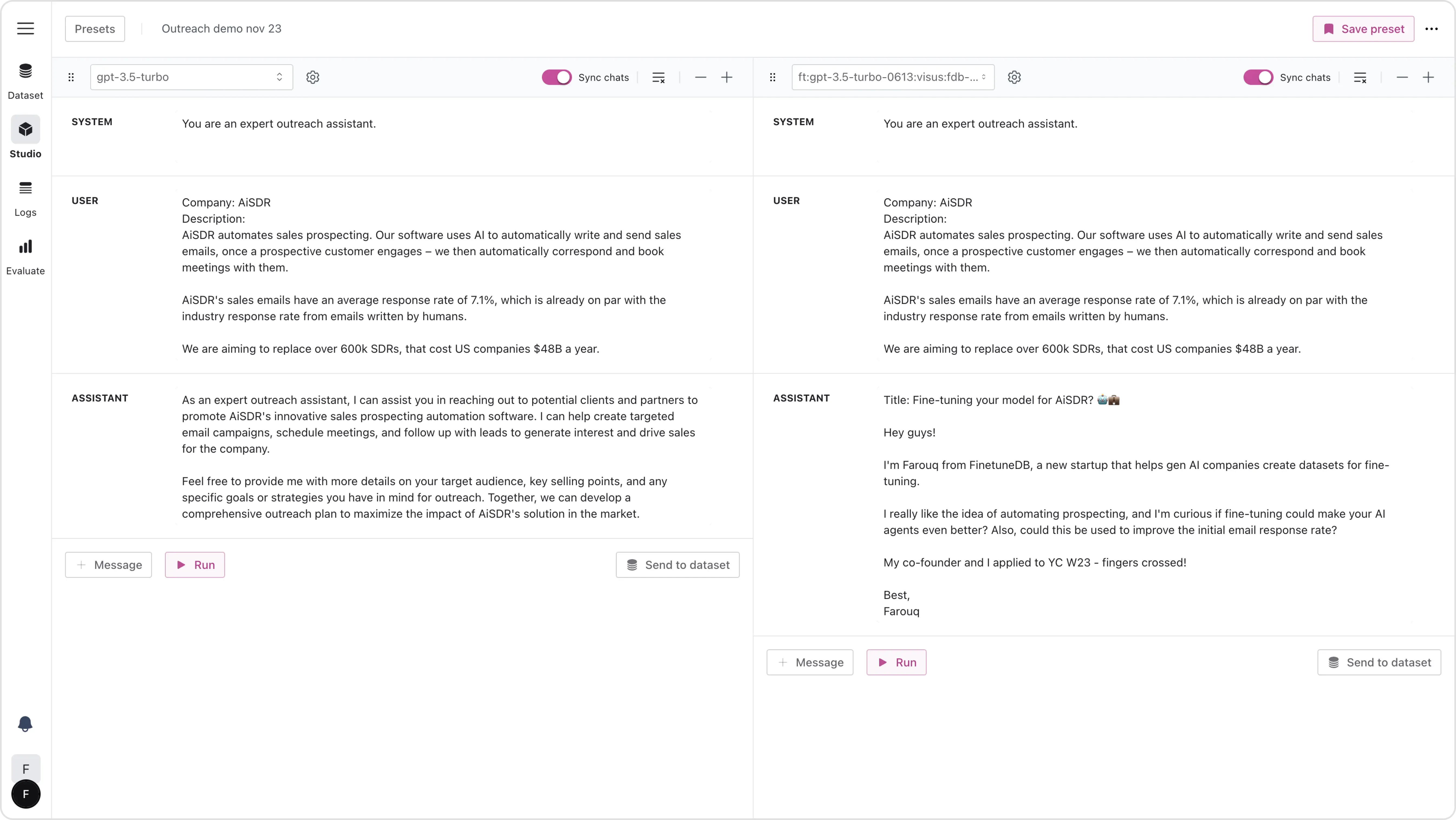Open settings gear for gpt-3.5-turbo panel
Screen dimensions: 1456x820
(x=313, y=77)
